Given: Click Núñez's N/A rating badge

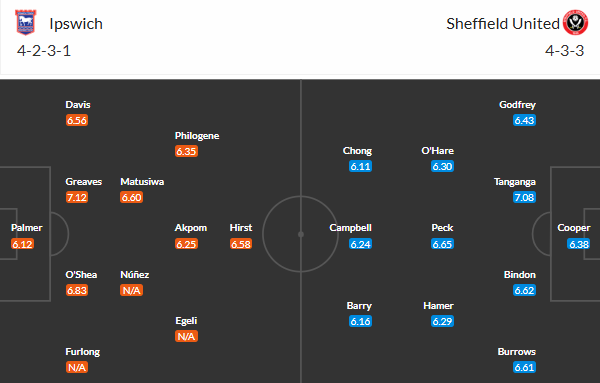Looking at the screenshot, I should (x=131, y=290).
